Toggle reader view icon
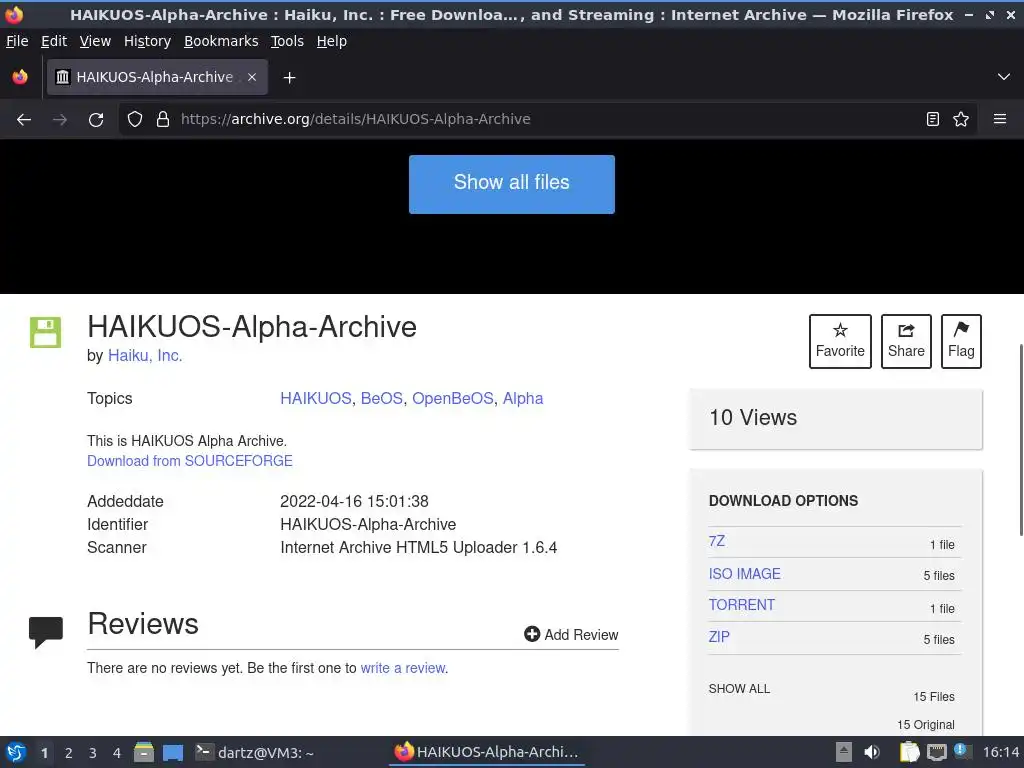 coord(933,119)
